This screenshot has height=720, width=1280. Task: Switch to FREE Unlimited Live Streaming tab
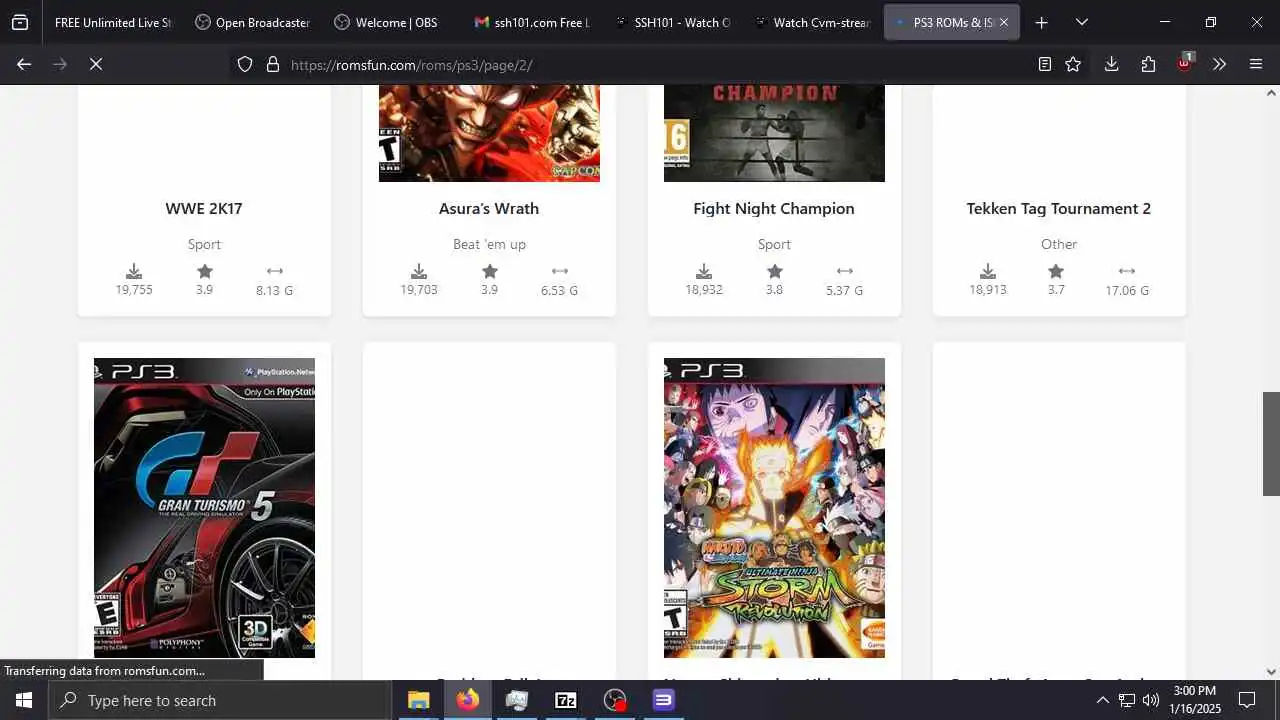click(x=112, y=22)
